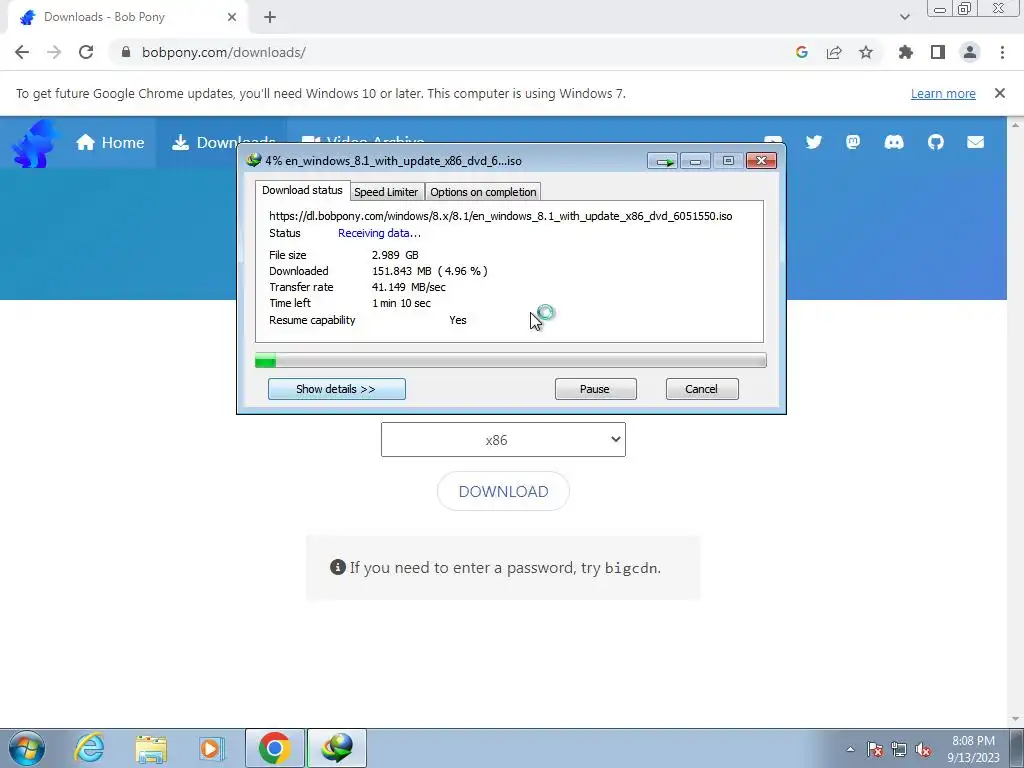Click Internet Download Manager taskbar icon
Screen dimensions: 1024x768
pyautogui.click(x=337, y=748)
